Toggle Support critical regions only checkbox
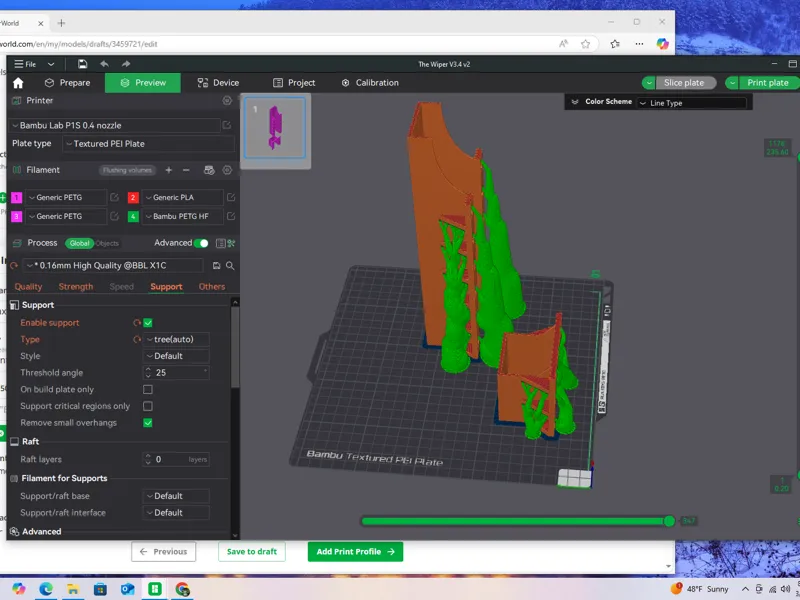Screen dimensions: 800x600 pos(148,406)
